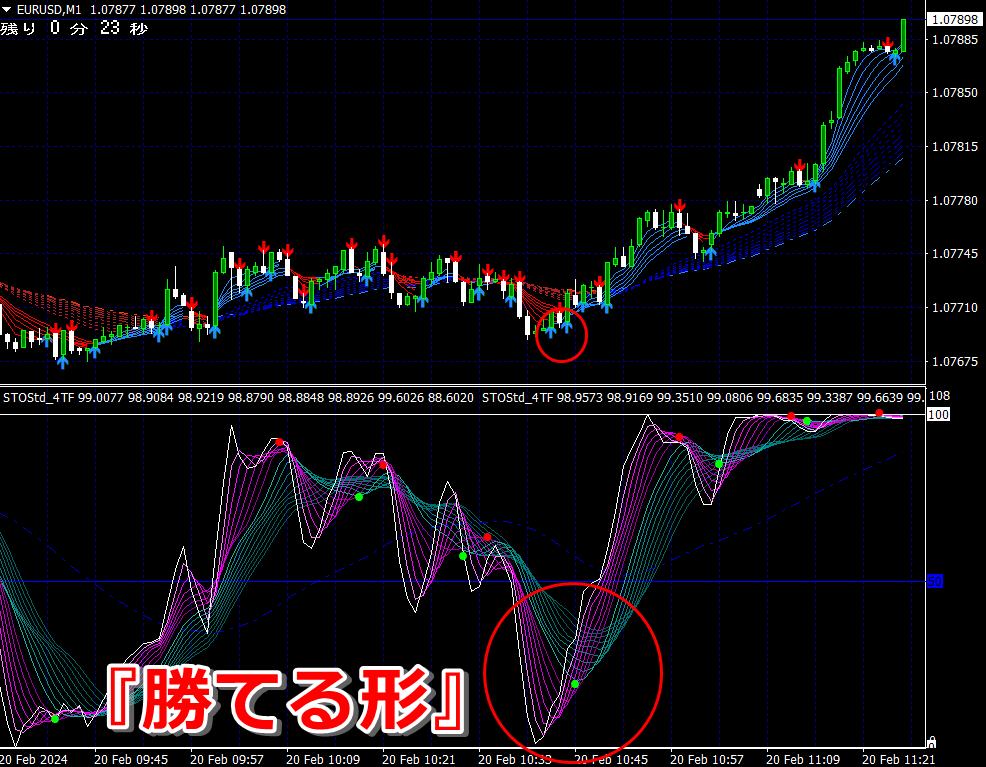The image size is (986, 767).
Task: Select the blue 50 level label
Action: pos(935,582)
